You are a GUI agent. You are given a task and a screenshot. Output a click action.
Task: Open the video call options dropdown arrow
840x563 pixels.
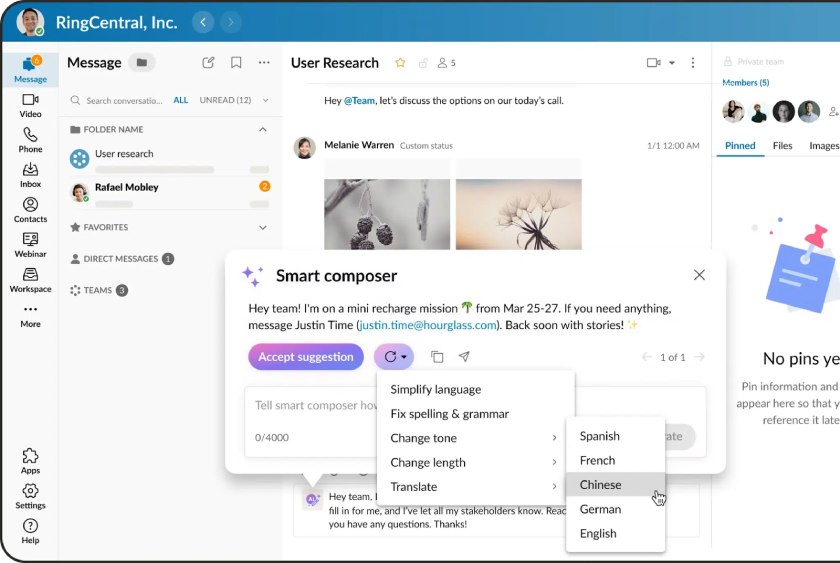pyautogui.click(x=672, y=63)
